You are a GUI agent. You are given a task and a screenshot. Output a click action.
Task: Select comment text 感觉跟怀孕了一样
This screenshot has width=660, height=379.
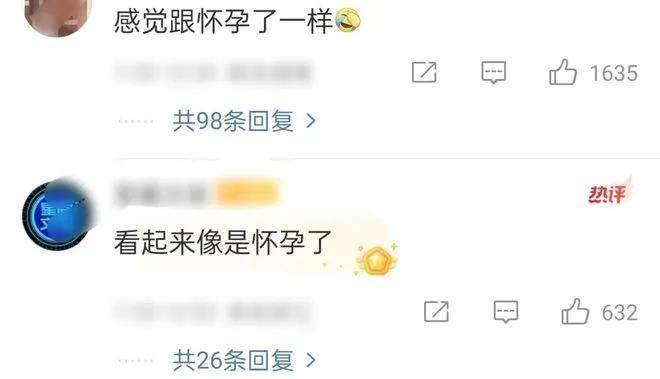224,21
